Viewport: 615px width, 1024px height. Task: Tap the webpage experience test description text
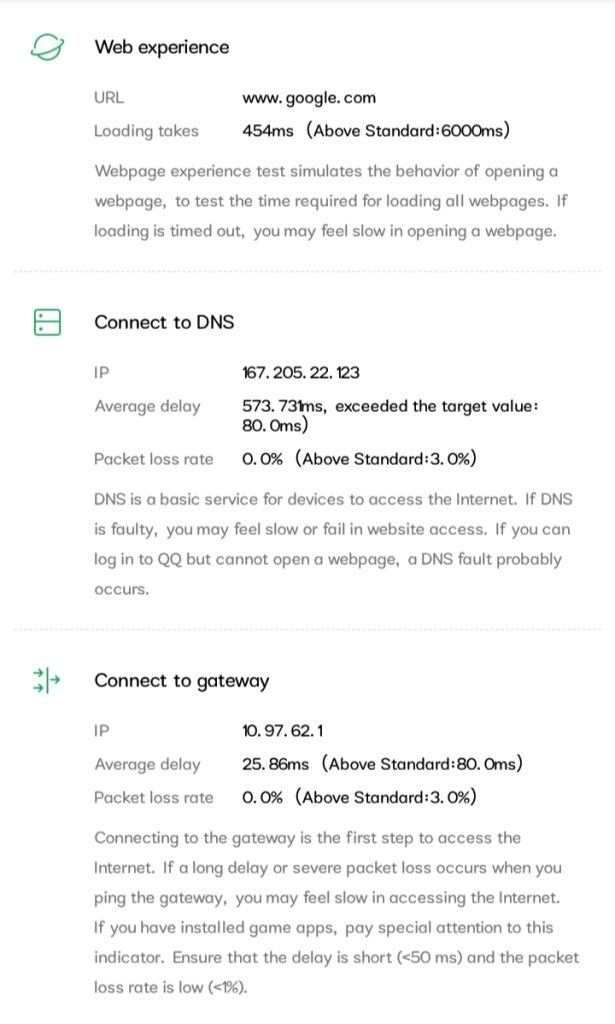330,200
